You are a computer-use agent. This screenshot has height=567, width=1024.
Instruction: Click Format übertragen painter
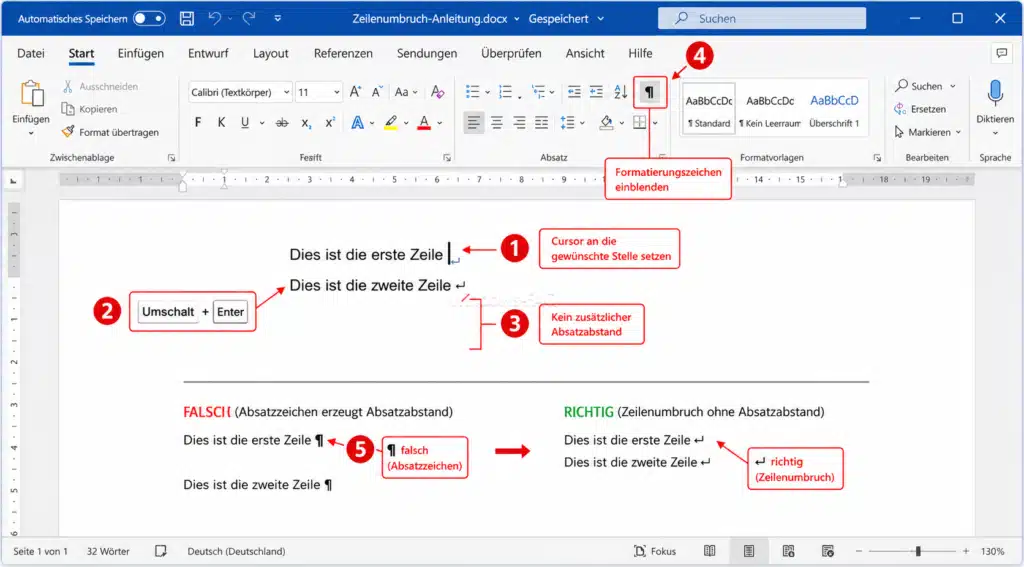110,132
